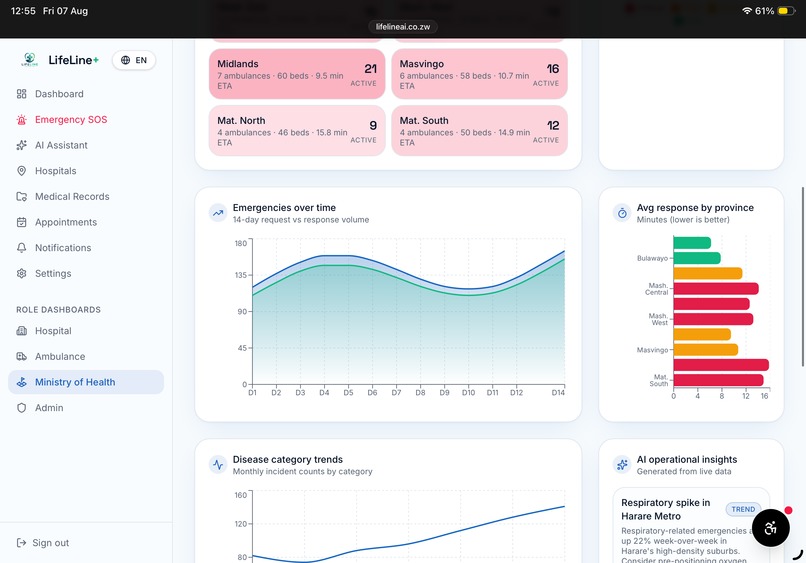Image resolution: width=806 pixels, height=563 pixels.
Task: Open the Emergency SOS page
Action: [x=71, y=119]
